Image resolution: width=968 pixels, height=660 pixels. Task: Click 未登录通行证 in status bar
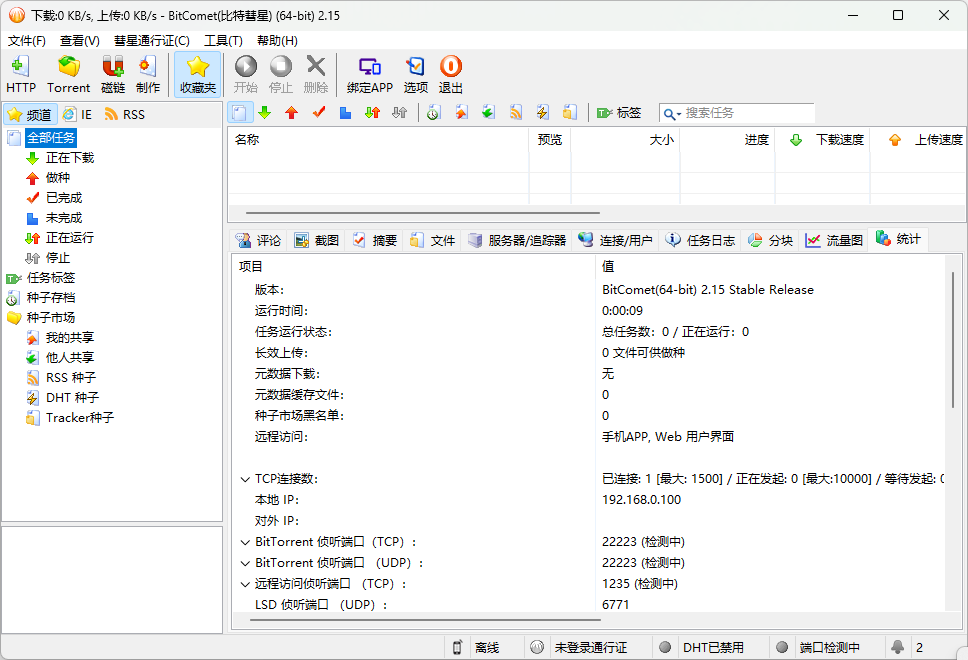[x=588, y=647]
